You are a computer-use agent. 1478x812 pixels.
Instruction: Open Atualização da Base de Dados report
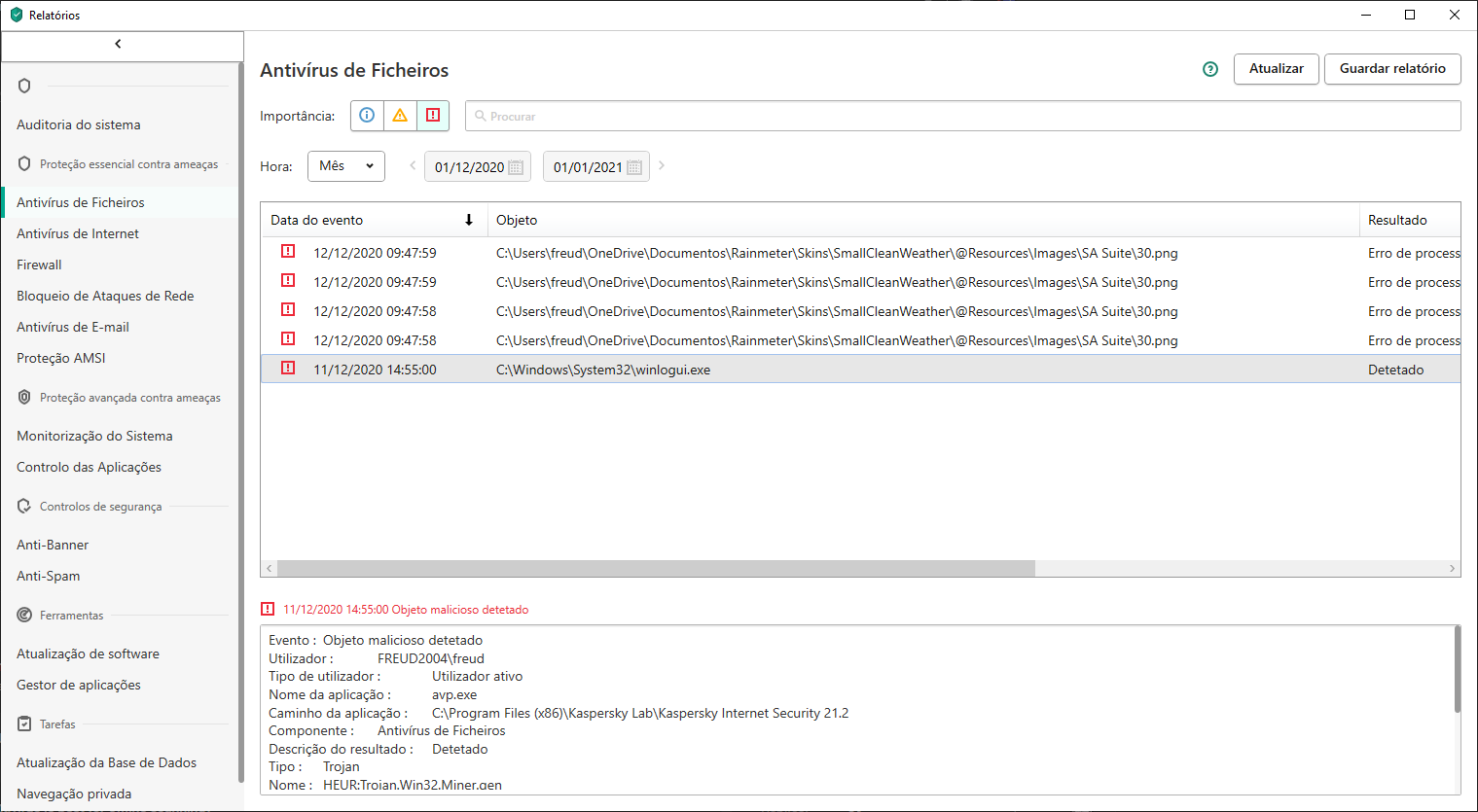pyautogui.click(x=107, y=762)
